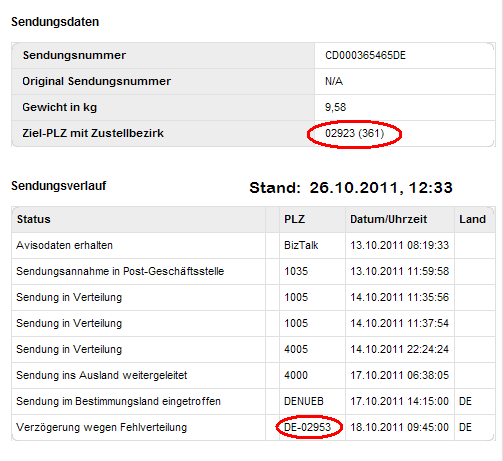Click the Original Sendungsnummer N/A value

[334, 81]
